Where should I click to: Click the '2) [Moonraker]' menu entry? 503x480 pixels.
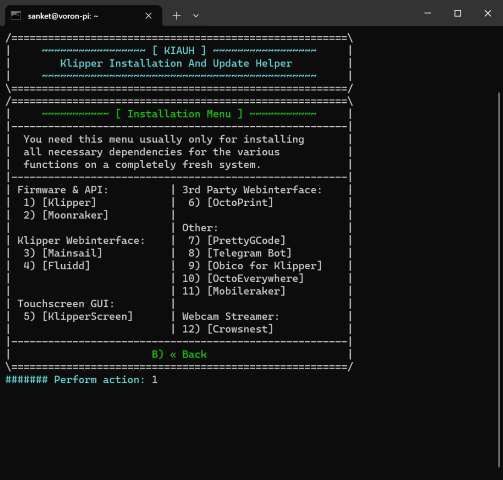[x=66, y=215]
